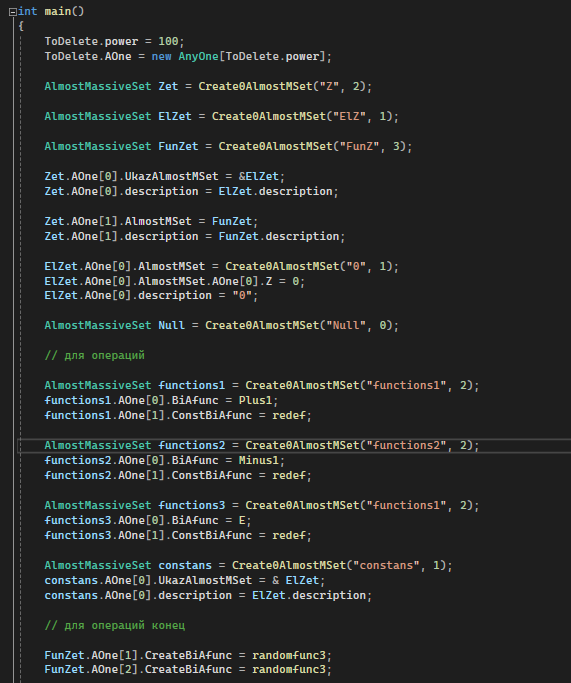Click Plus1 function assignment
The width and height of the screenshot is (571, 683).
click(255, 400)
